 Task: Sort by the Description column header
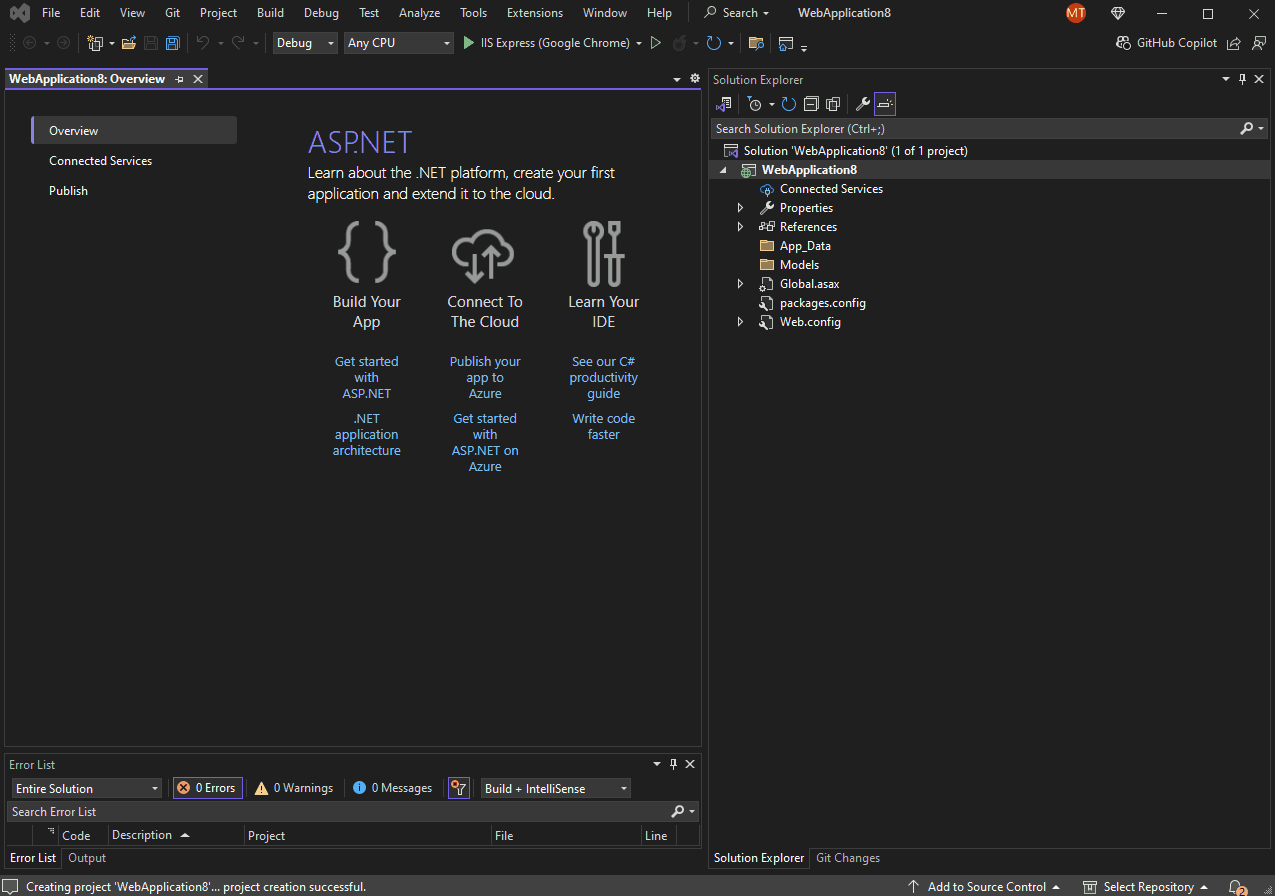click(x=176, y=835)
